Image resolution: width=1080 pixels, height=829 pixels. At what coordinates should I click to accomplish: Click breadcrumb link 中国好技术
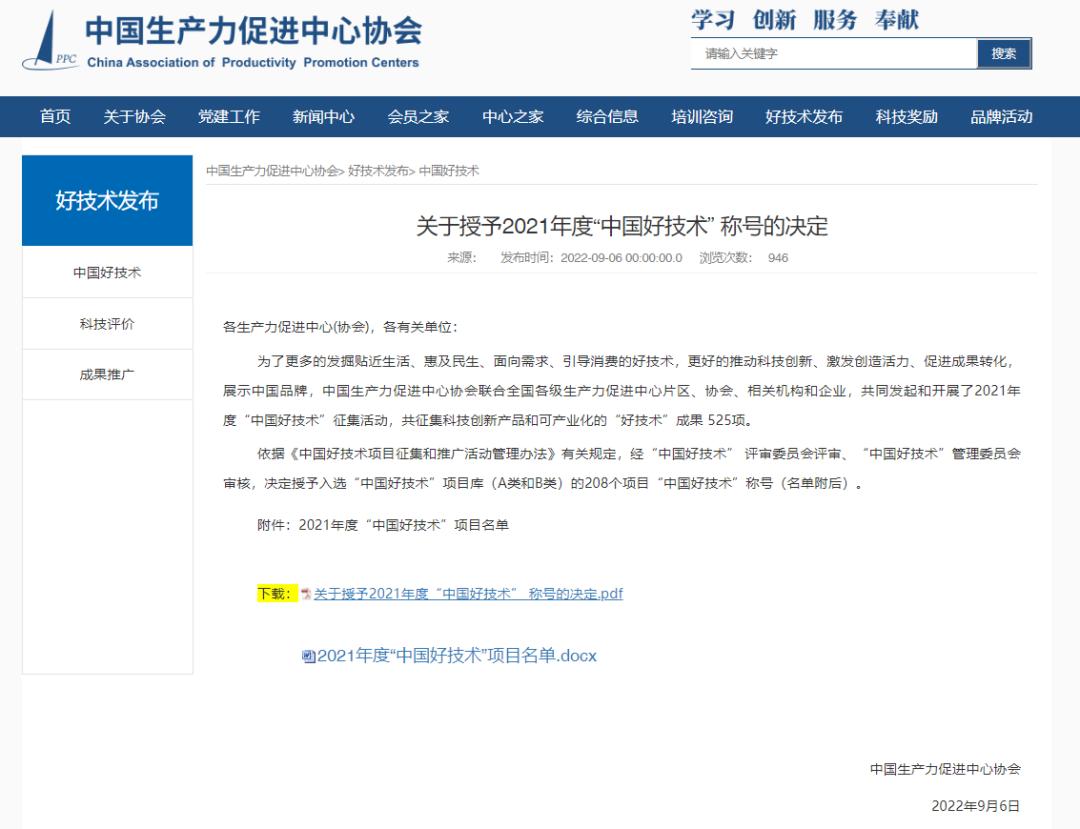tap(448, 171)
